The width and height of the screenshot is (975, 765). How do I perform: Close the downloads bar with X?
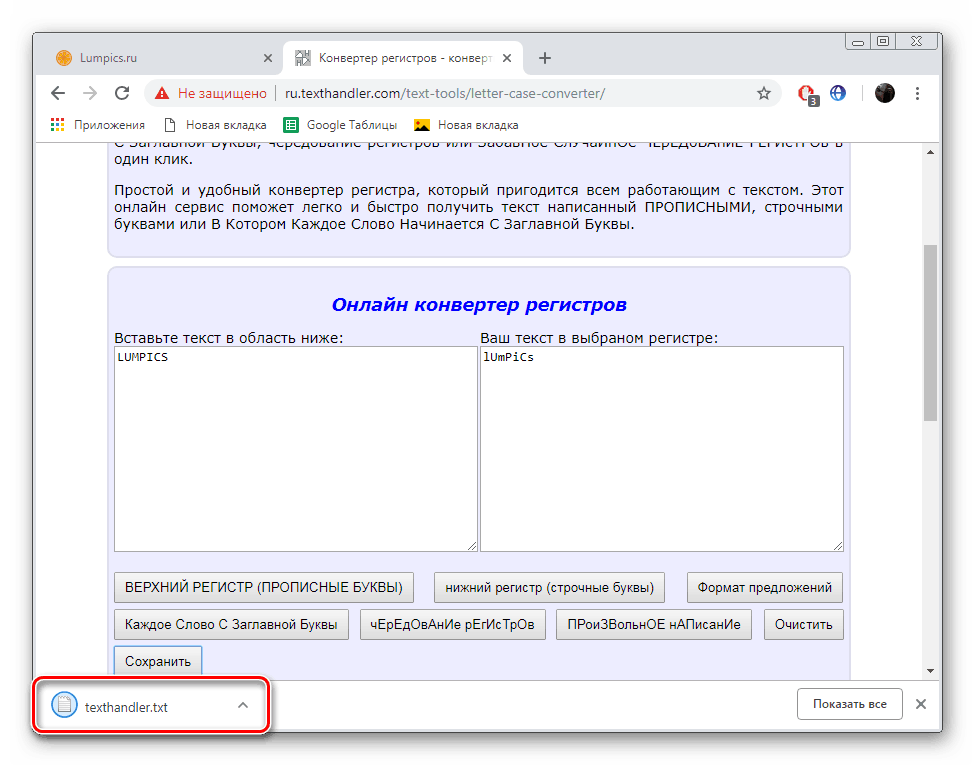pyautogui.click(x=921, y=703)
